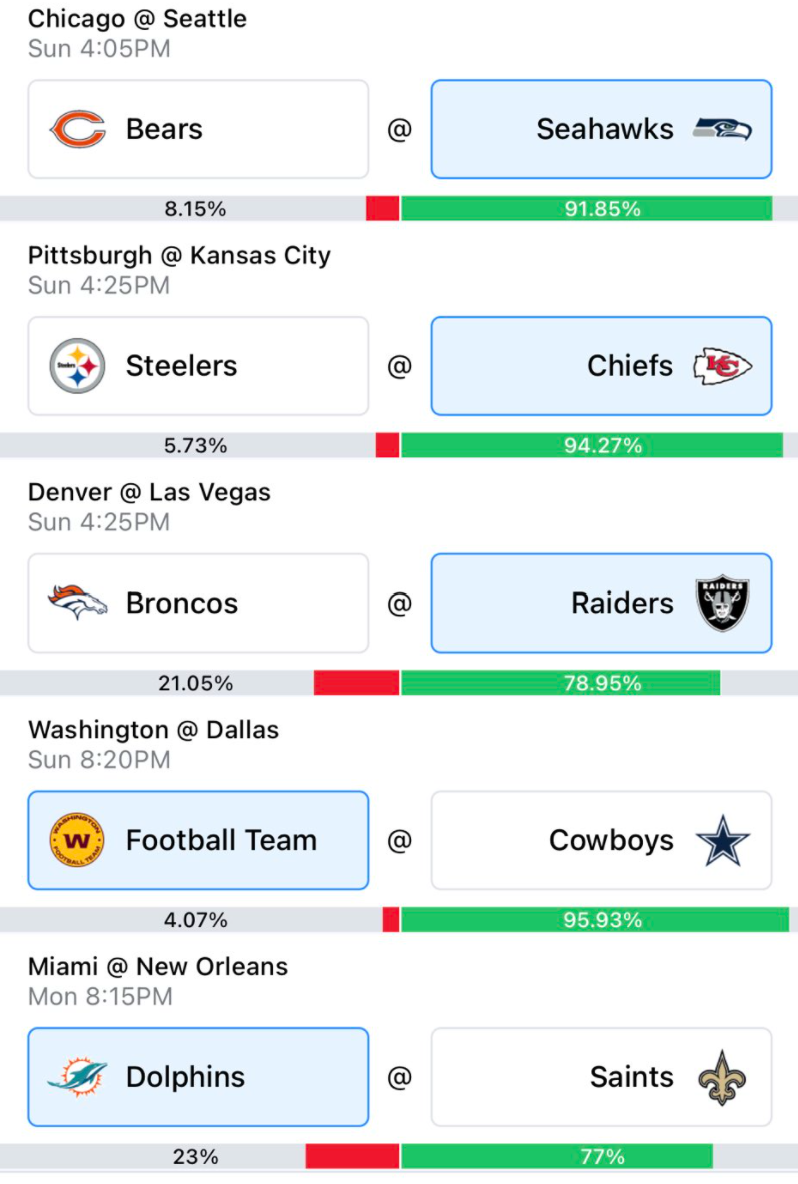Click the Saints fleur-de-lis logo
This screenshot has width=798, height=1184.
(x=723, y=1078)
